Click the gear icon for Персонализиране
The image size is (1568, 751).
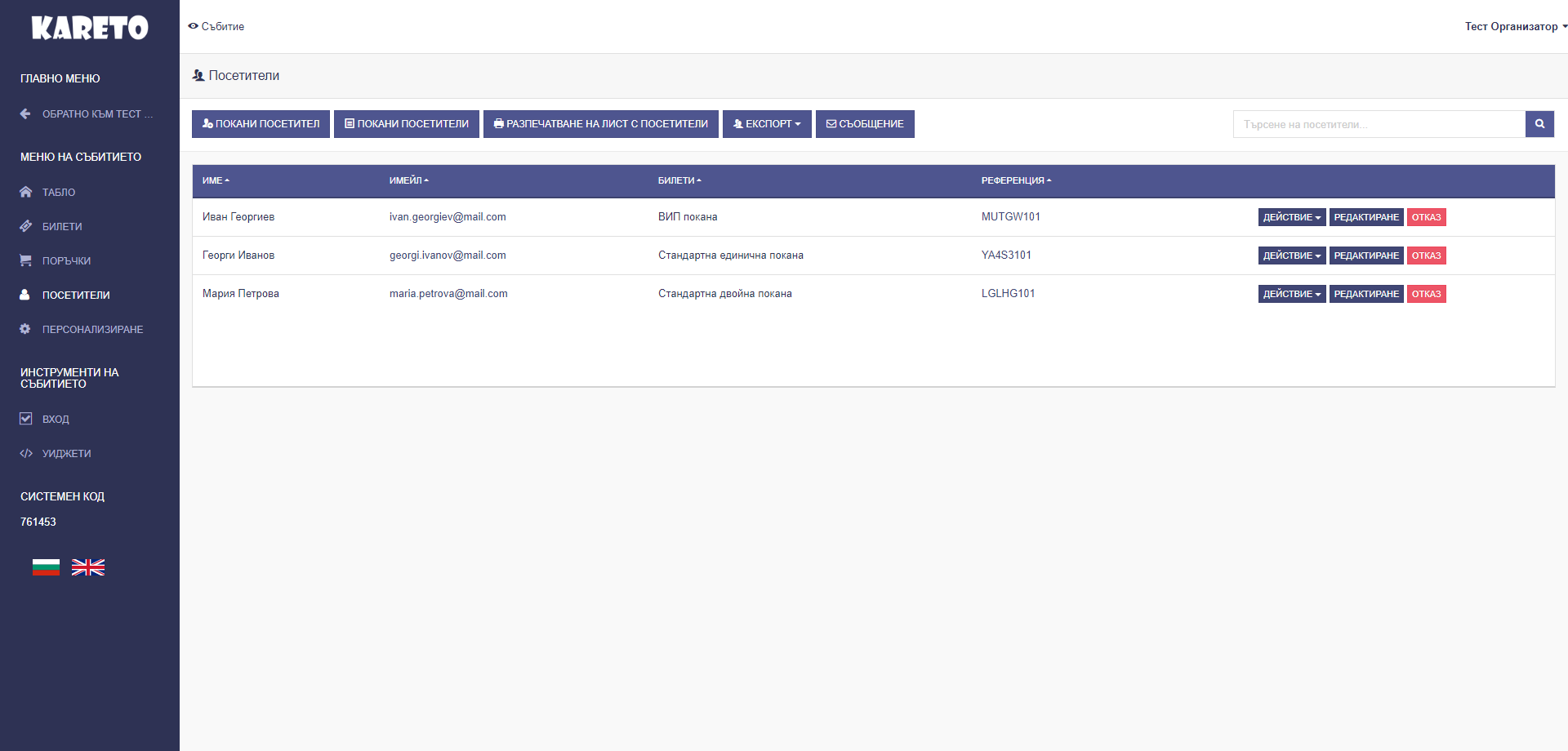[x=25, y=329]
